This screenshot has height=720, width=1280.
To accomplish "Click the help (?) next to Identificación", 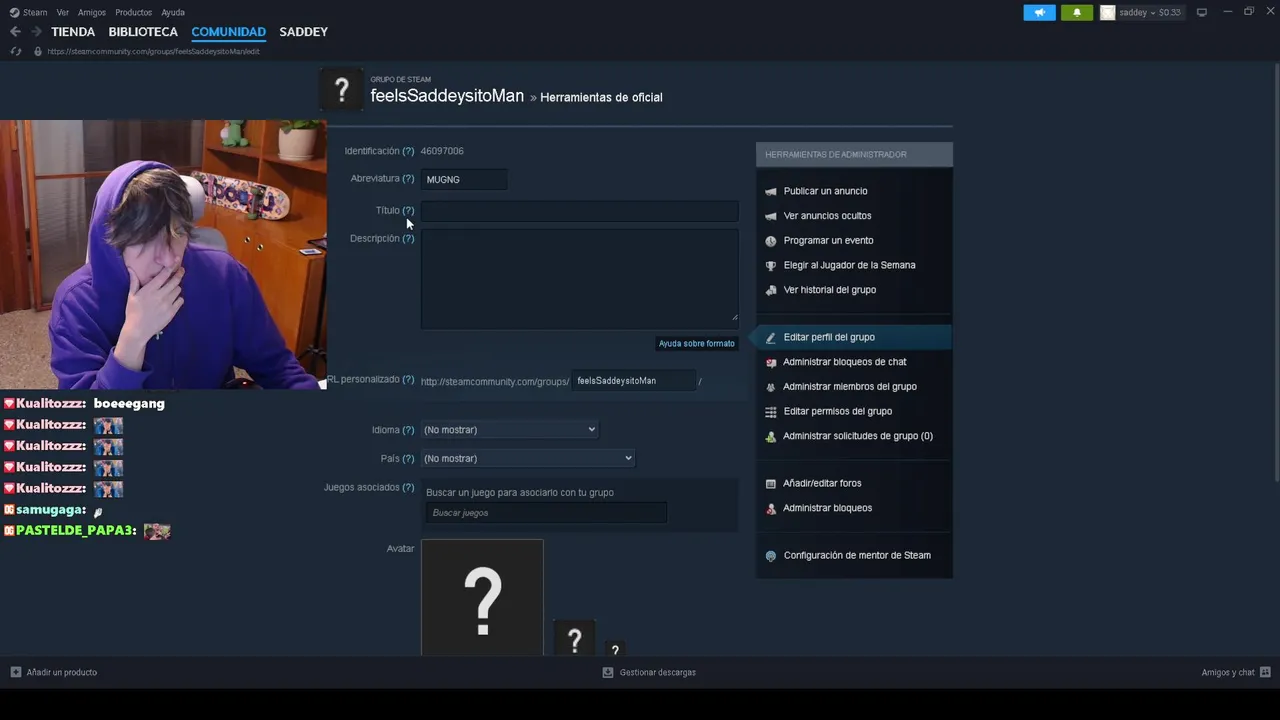I will point(408,151).
